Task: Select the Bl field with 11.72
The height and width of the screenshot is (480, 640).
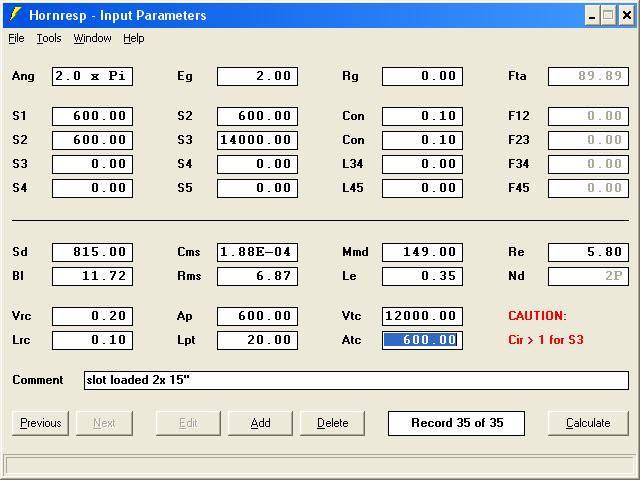Action: click(x=92, y=276)
